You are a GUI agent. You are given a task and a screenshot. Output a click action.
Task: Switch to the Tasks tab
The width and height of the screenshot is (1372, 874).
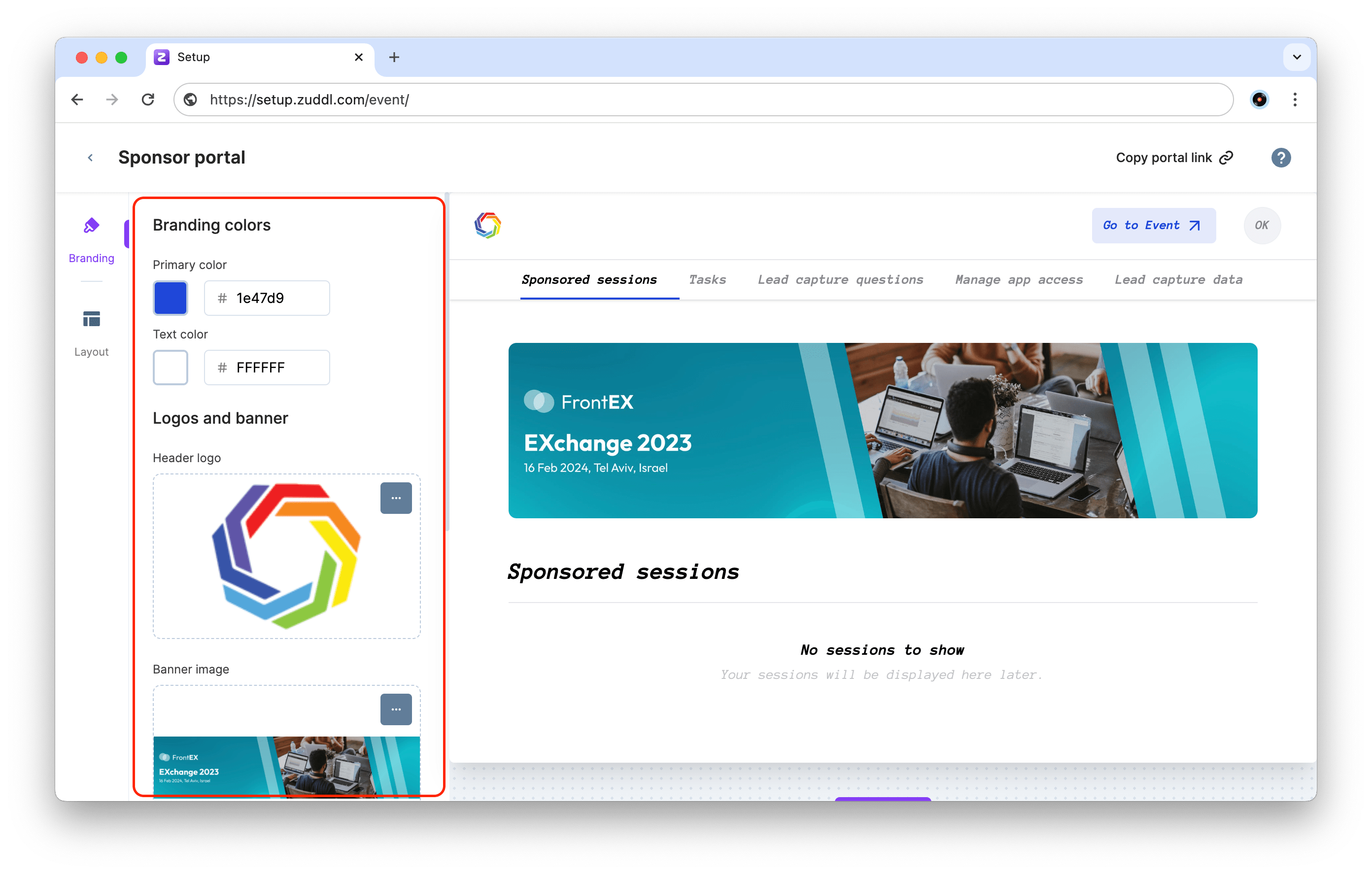[707, 280]
